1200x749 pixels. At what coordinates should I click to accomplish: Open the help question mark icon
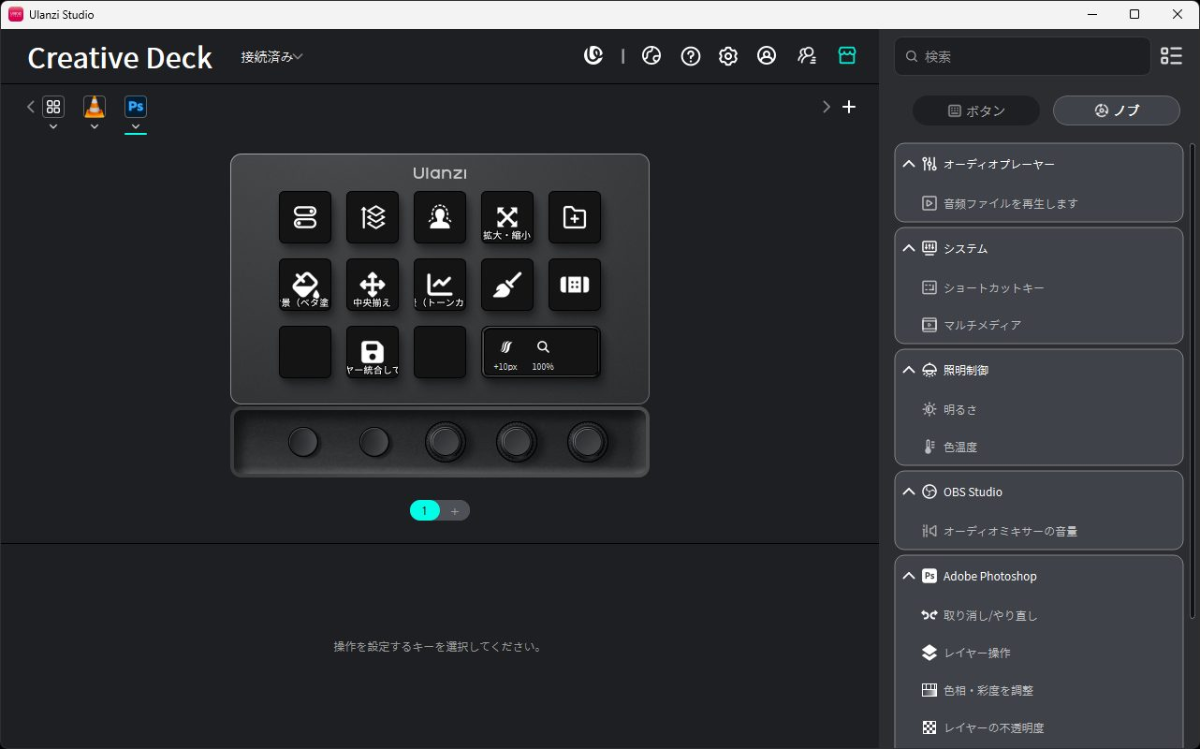[690, 56]
